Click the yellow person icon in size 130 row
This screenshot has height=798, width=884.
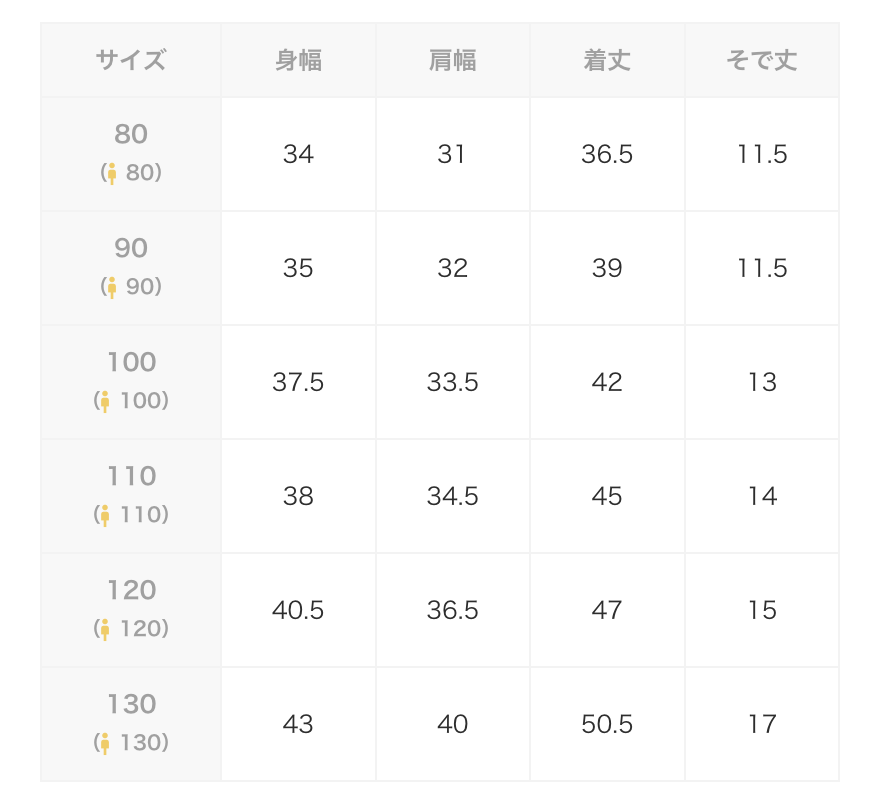coord(105,743)
